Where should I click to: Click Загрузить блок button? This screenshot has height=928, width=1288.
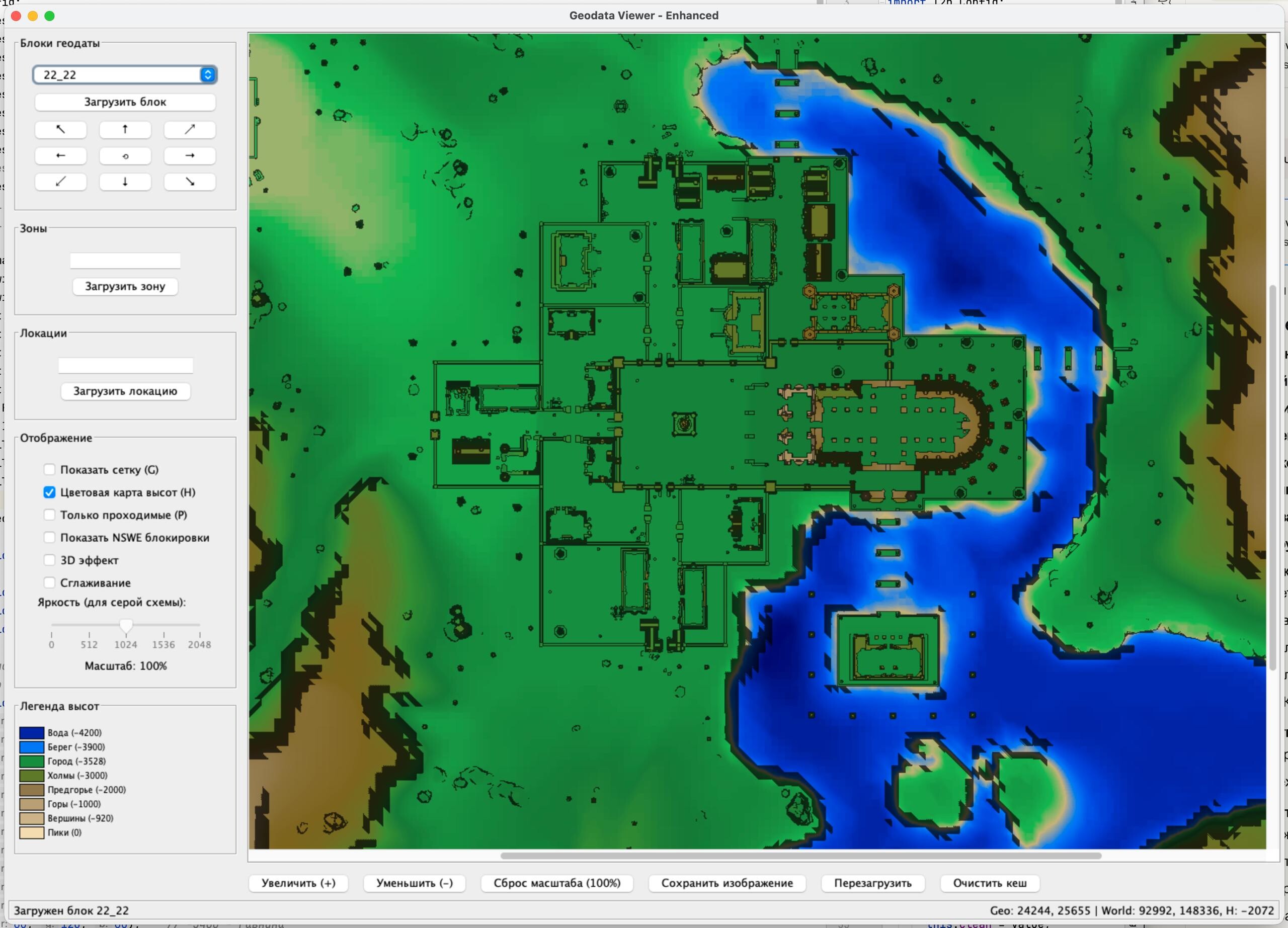click(125, 102)
